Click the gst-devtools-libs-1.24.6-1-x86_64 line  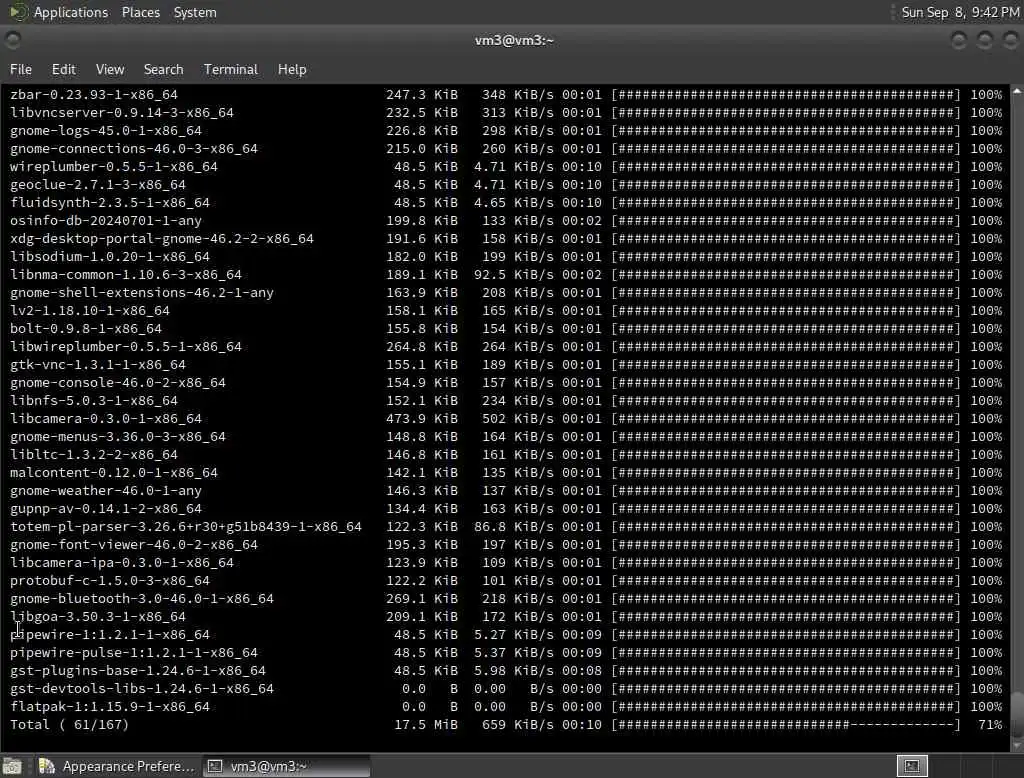click(506, 689)
